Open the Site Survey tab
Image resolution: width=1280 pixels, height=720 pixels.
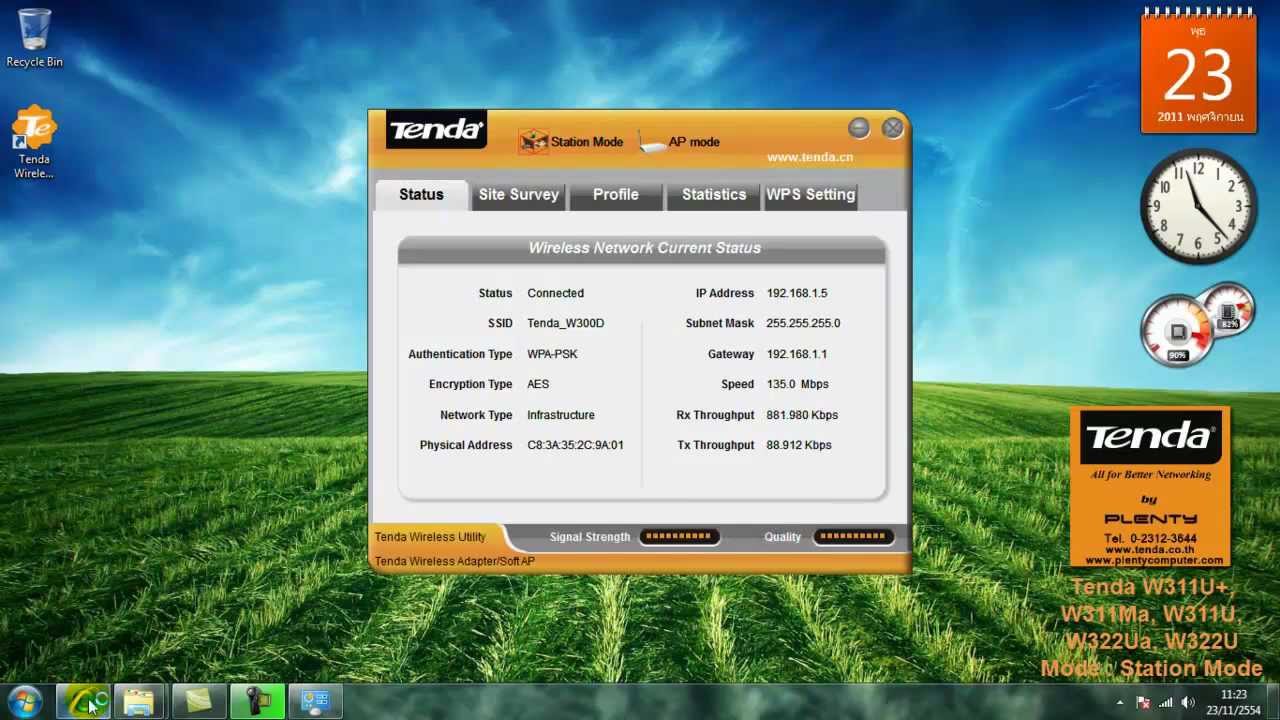pyautogui.click(x=518, y=195)
